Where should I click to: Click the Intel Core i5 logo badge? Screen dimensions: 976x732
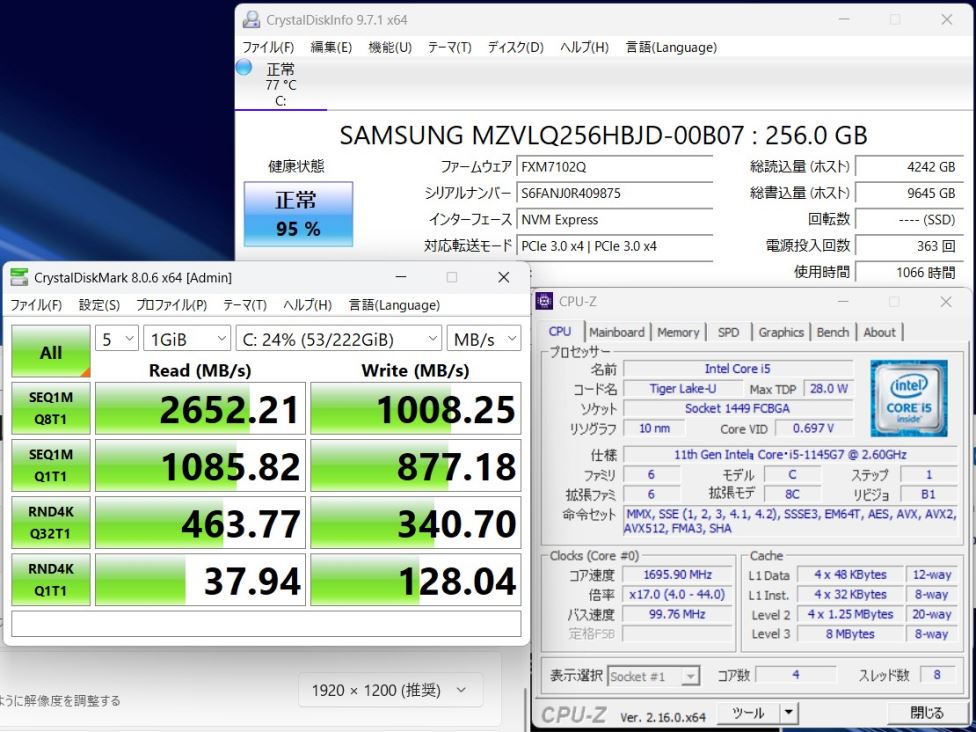[x=908, y=398]
